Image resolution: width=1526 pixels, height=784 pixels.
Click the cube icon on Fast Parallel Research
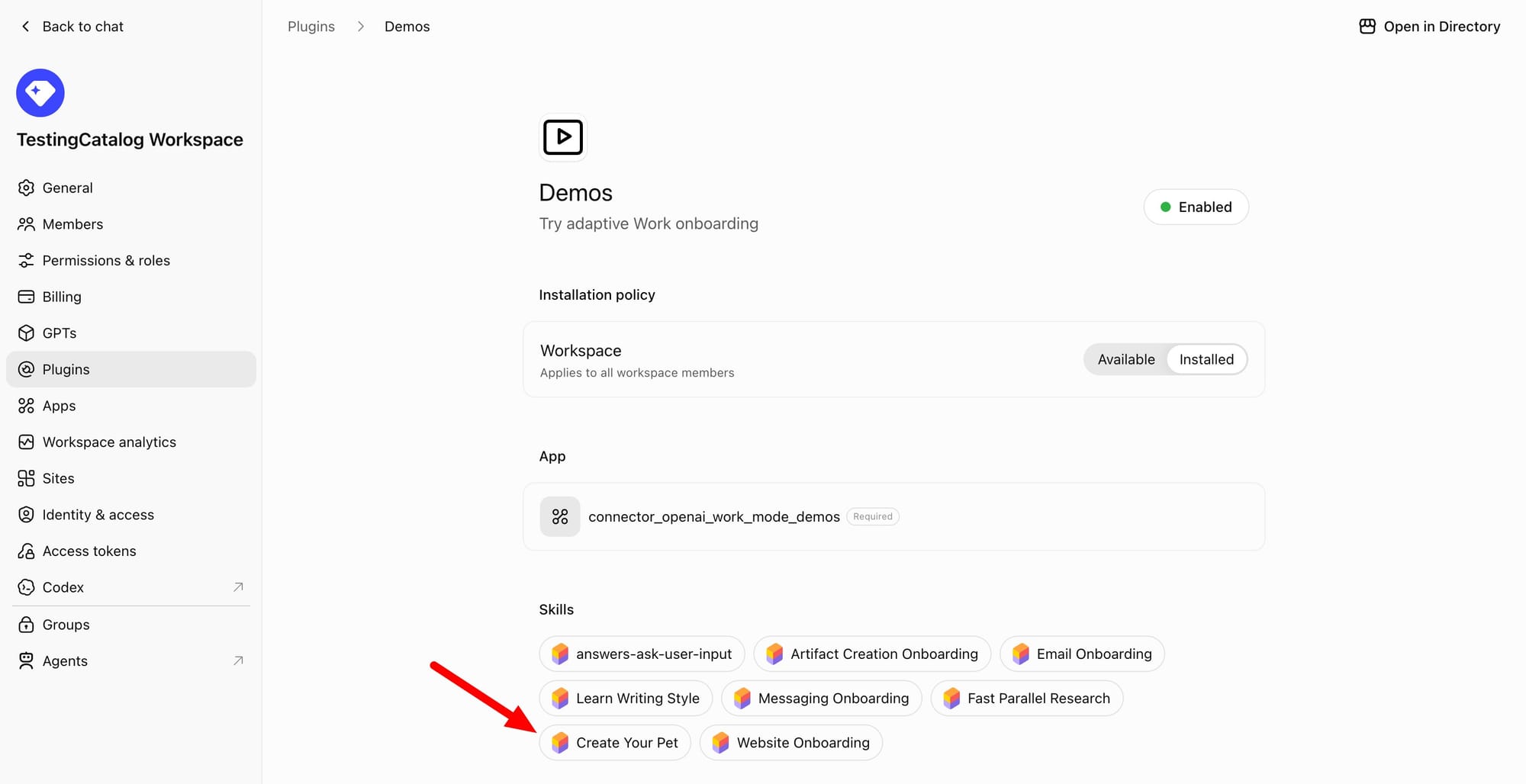pyautogui.click(x=951, y=699)
